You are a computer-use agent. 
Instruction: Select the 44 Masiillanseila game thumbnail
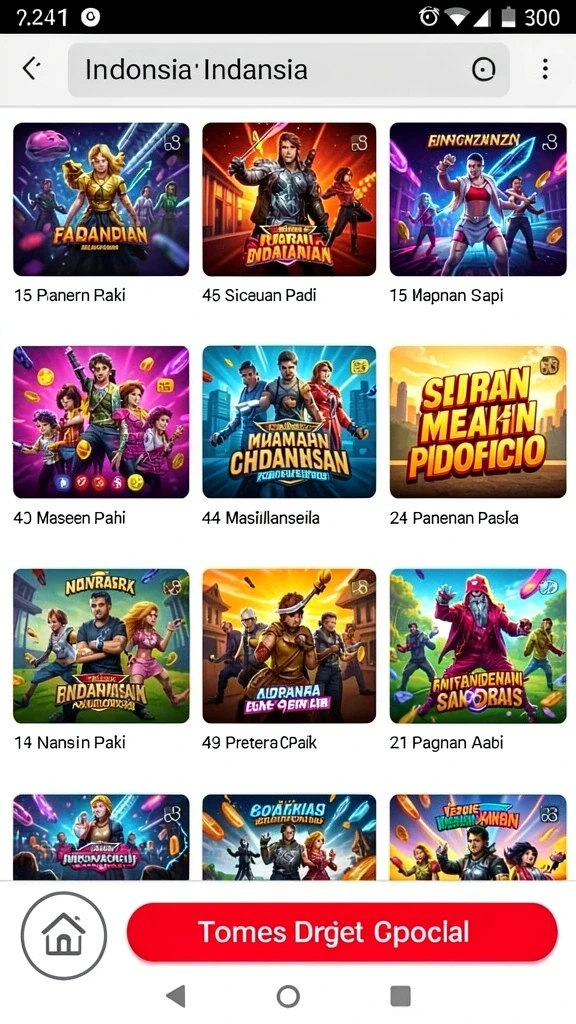289,422
